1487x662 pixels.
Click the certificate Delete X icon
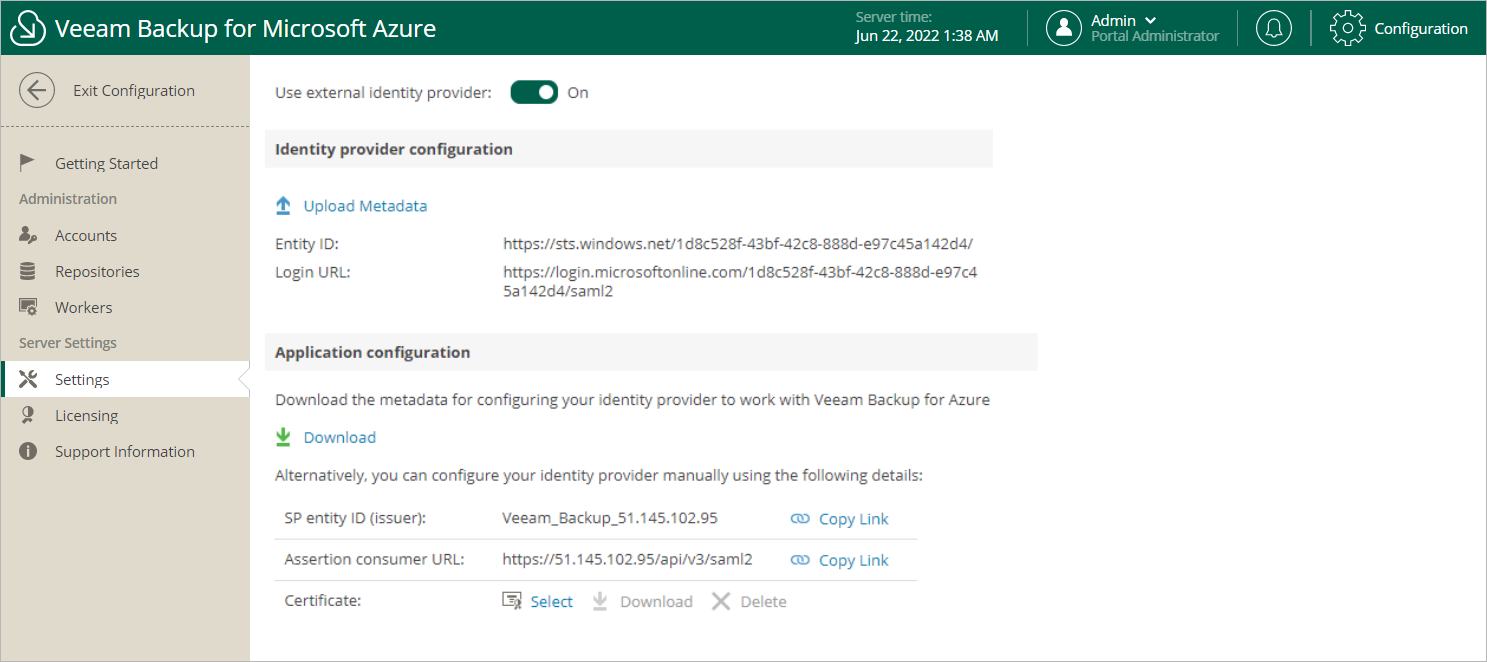point(721,601)
